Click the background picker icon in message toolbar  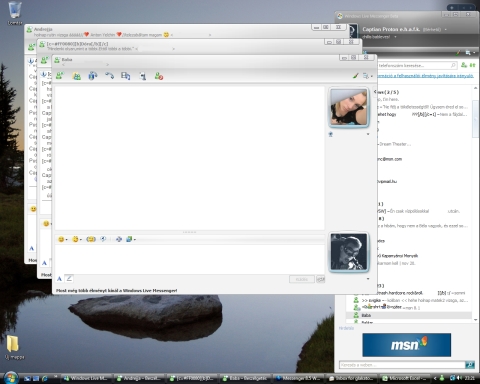point(119,239)
